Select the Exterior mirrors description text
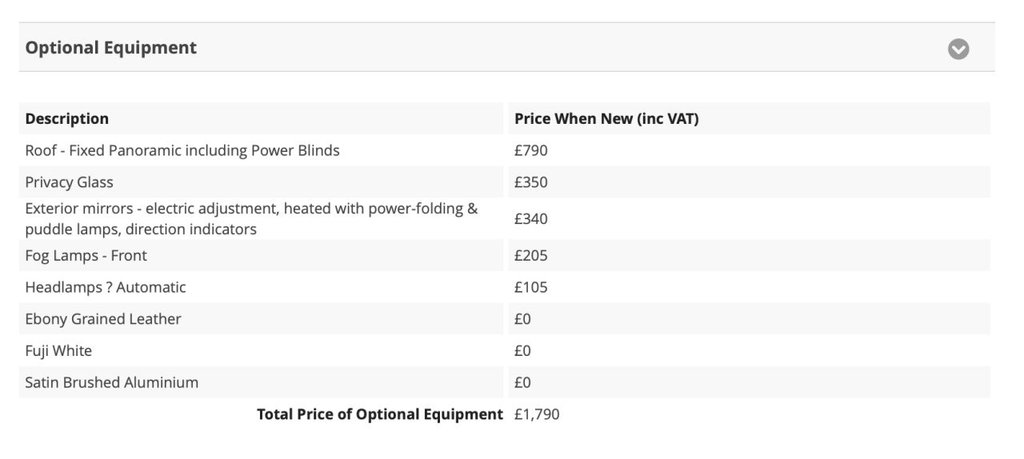The image size is (1024, 459). [x=251, y=219]
